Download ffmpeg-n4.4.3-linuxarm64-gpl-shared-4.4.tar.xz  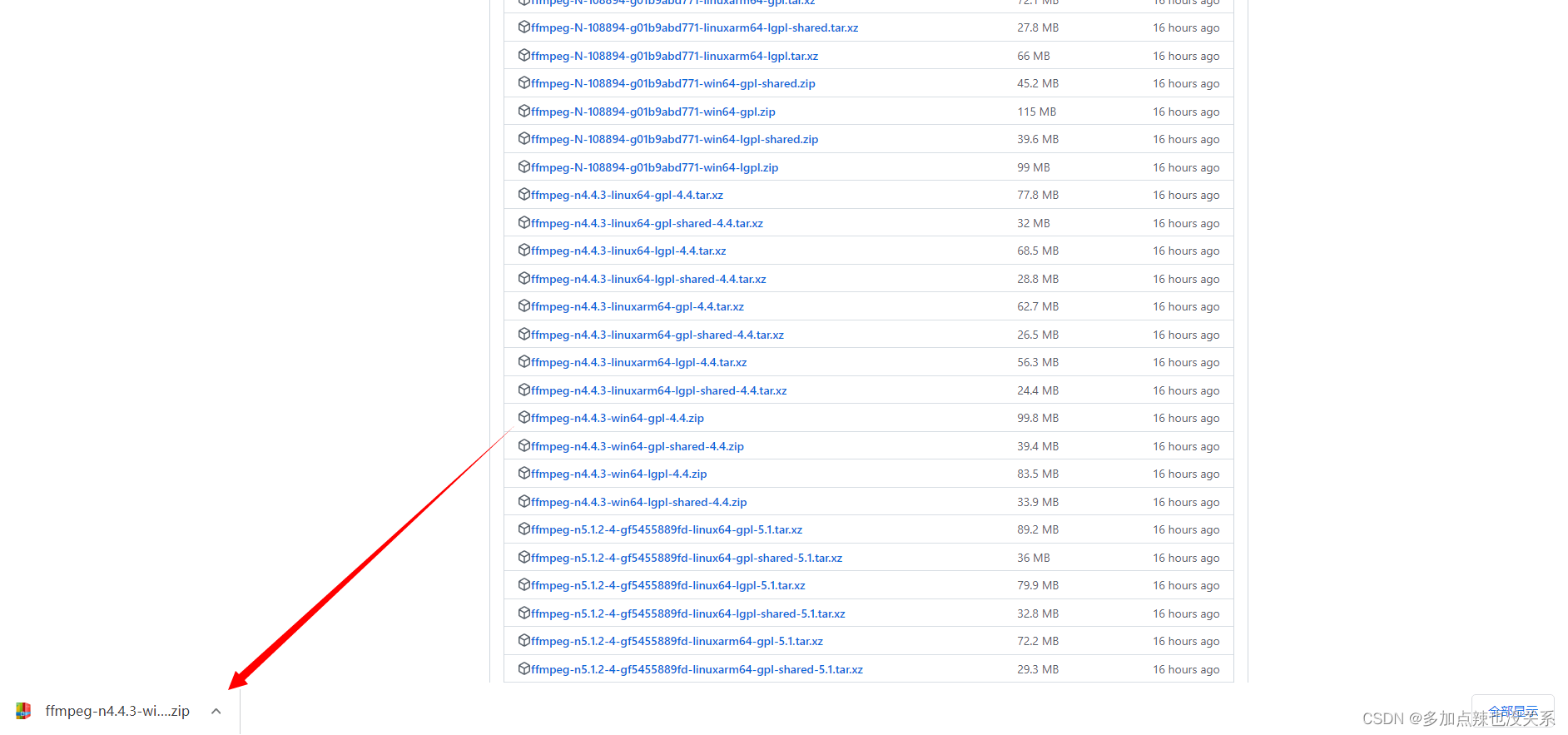[657, 335]
